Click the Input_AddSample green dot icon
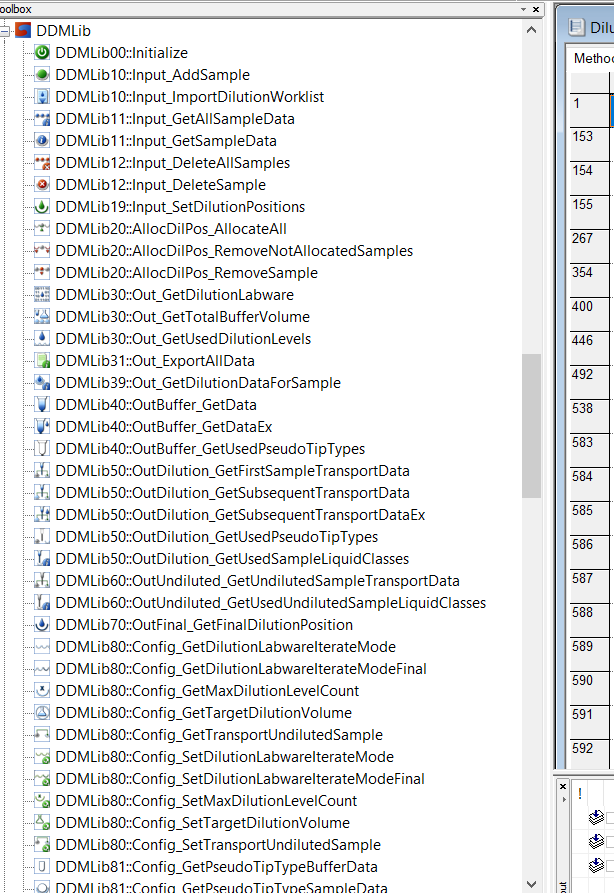The image size is (614, 893). (x=42, y=75)
